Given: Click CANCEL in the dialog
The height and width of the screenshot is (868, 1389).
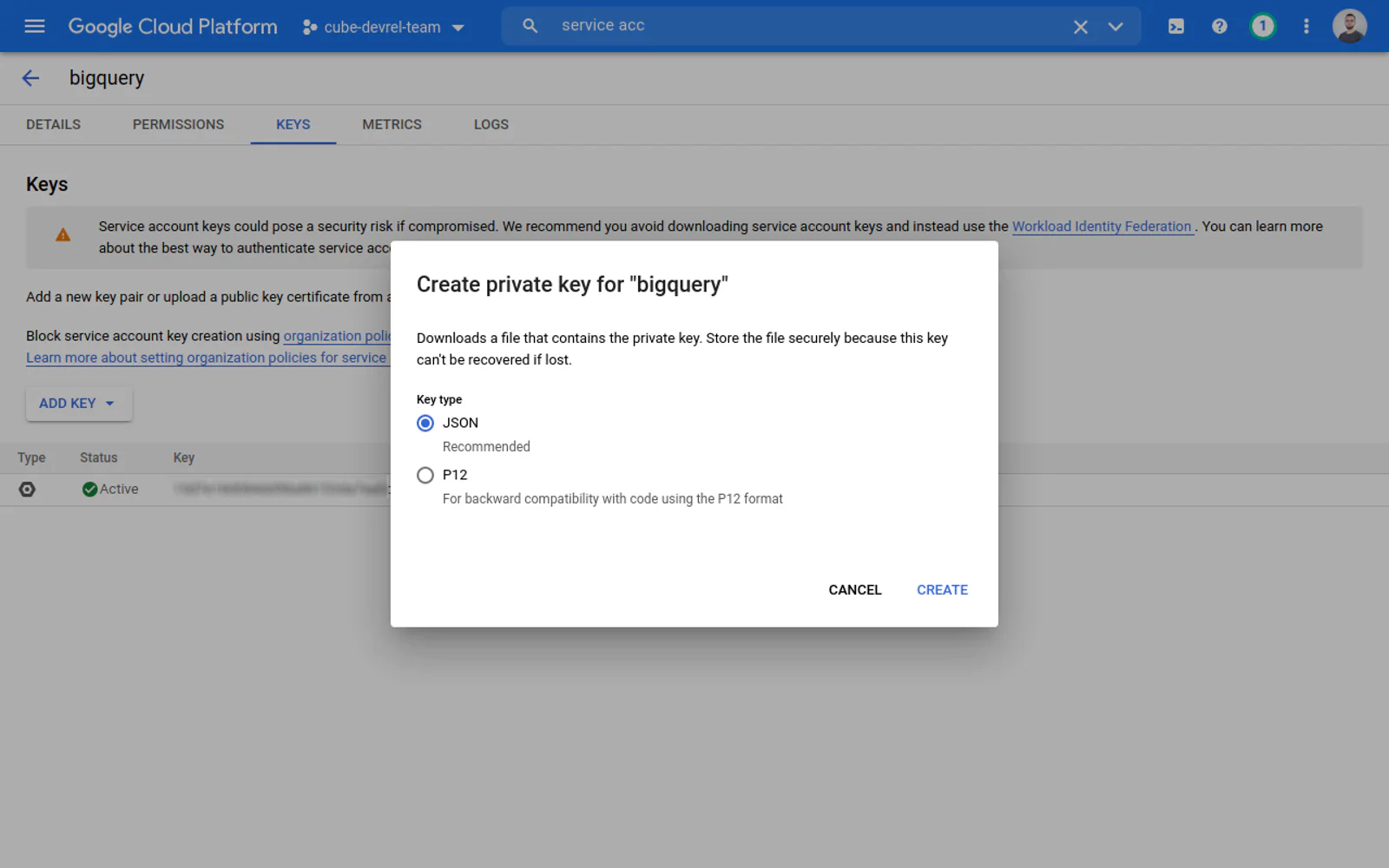Looking at the screenshot, I should (855, 589).
